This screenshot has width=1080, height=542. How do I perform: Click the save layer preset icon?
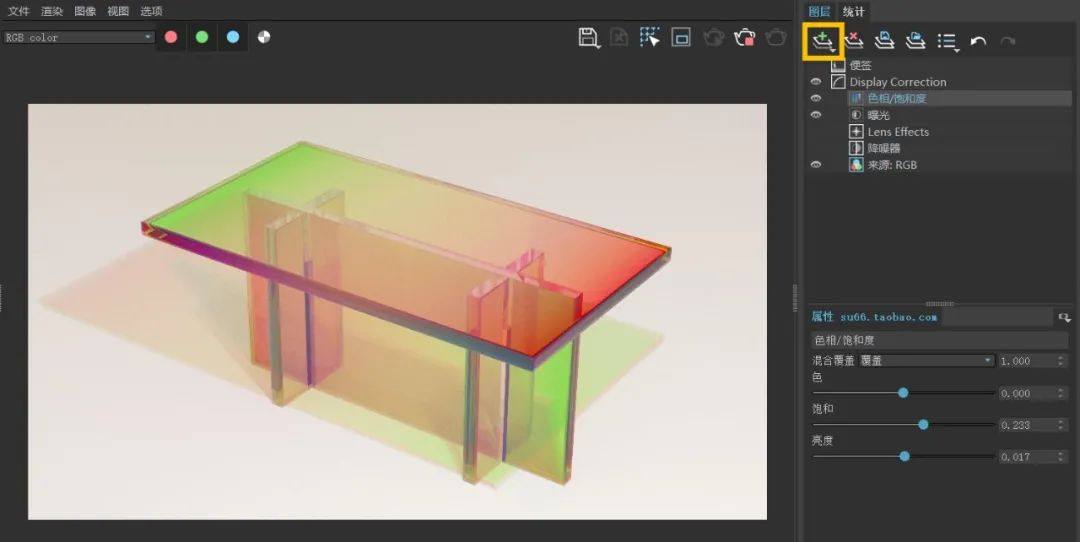click(884, 41)
